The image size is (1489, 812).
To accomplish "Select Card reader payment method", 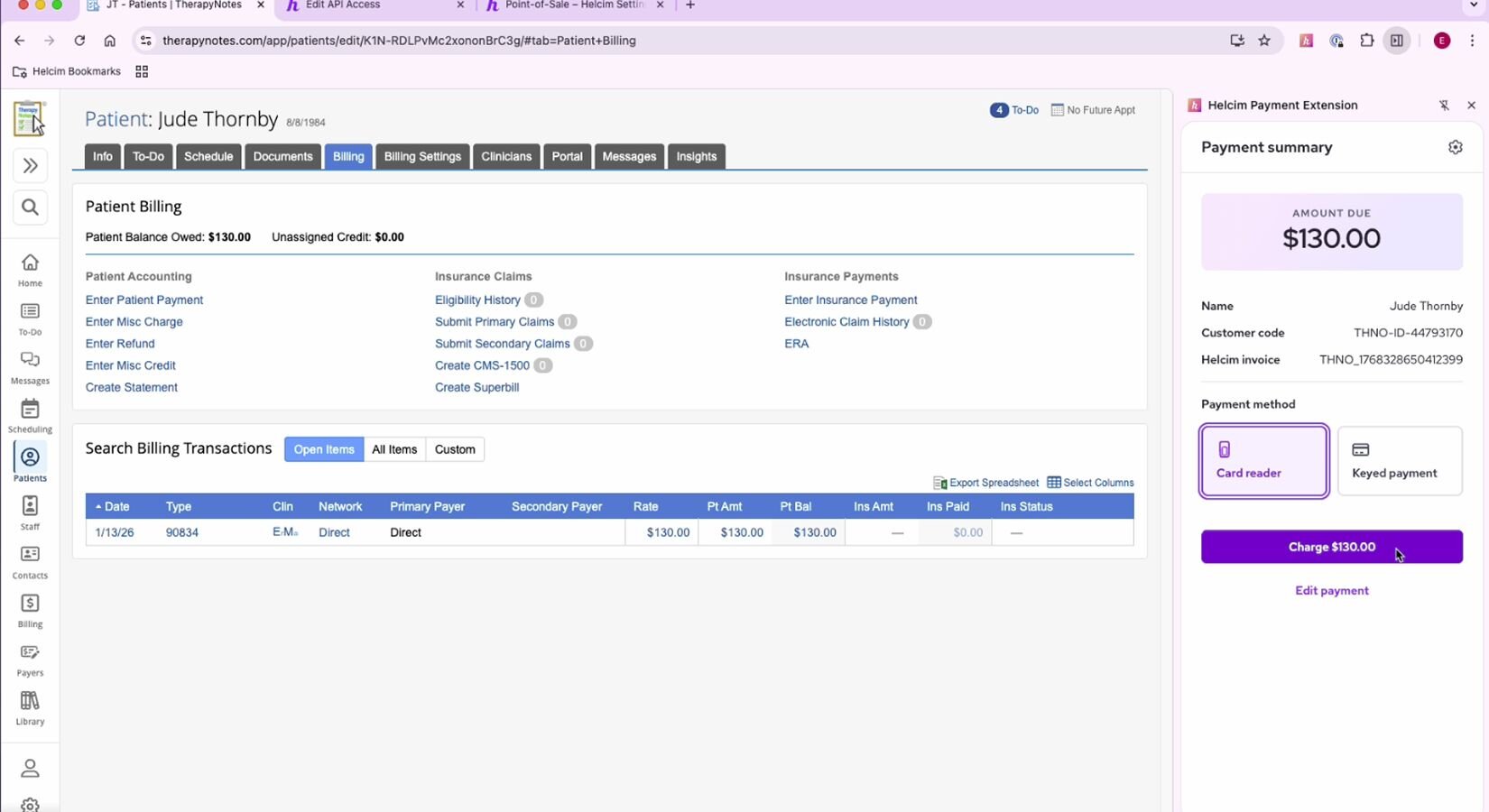I will pyautogui.click(x=1263, y=461).
